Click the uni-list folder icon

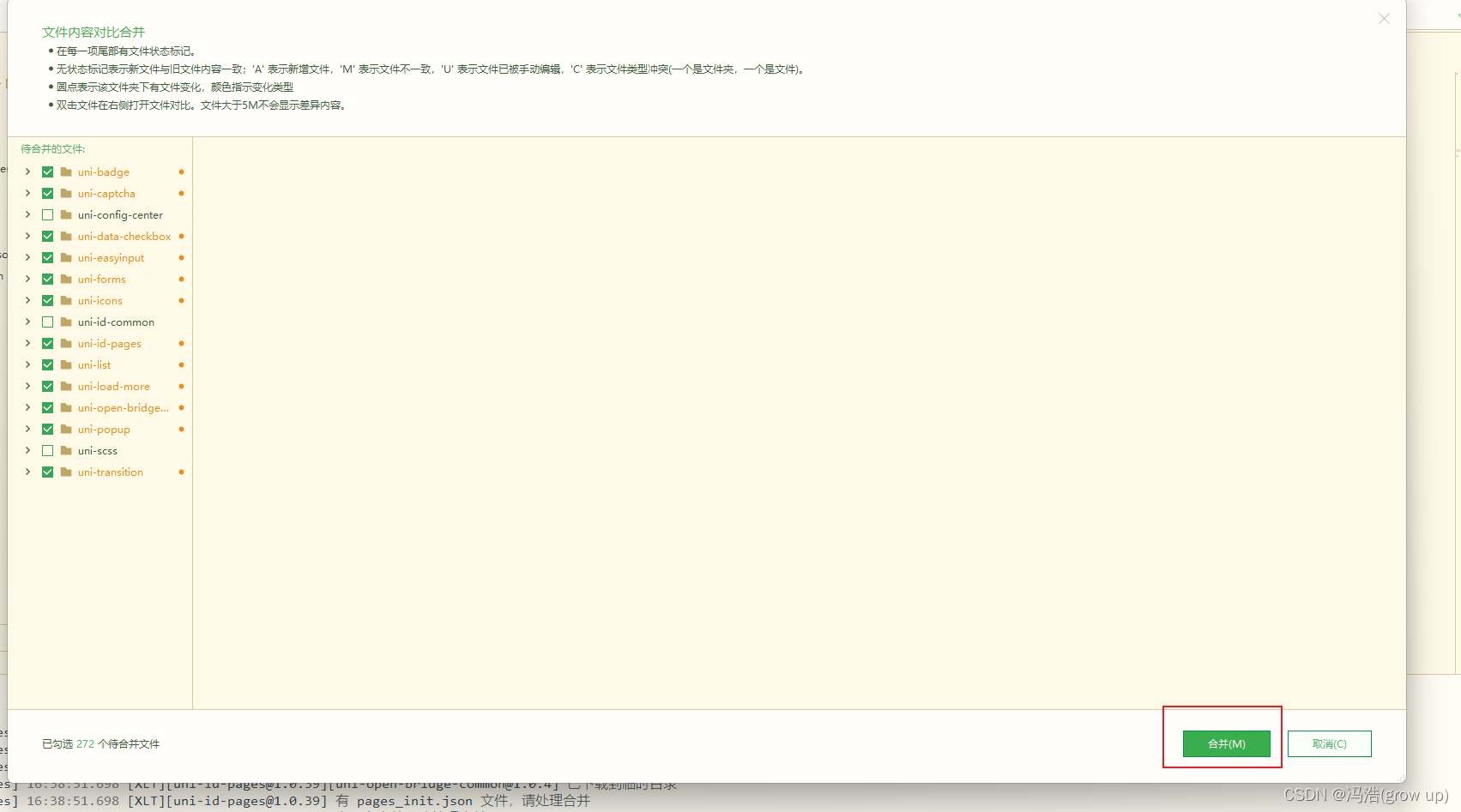66,364
